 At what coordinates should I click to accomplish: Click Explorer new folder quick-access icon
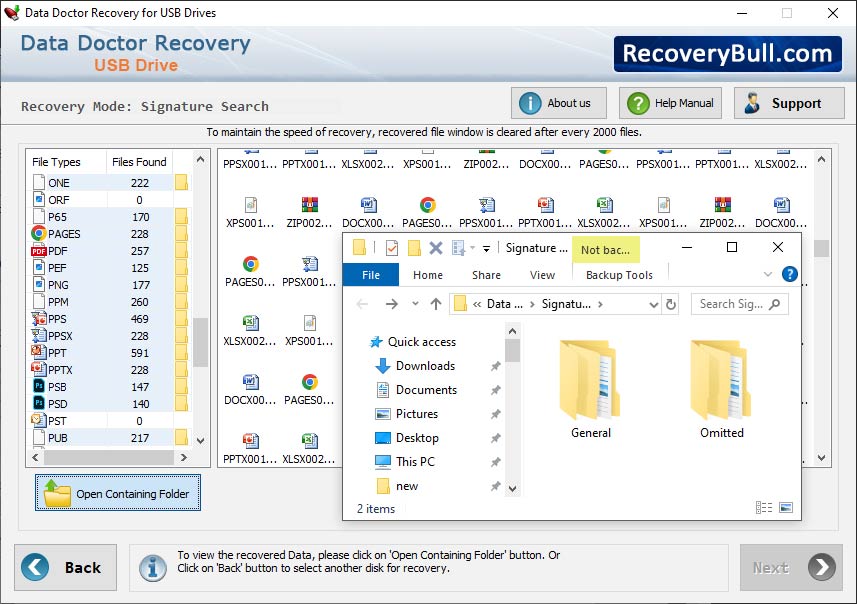(414, 248)
